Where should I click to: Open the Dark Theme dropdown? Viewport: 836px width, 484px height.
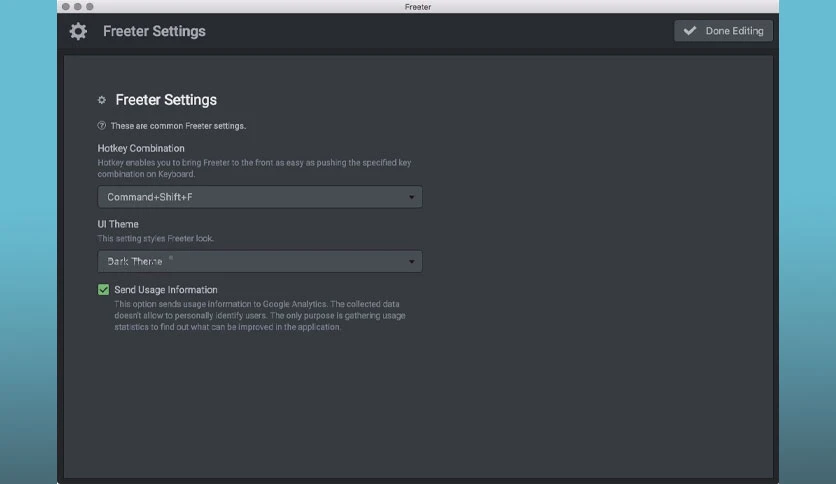coord(260,261)
